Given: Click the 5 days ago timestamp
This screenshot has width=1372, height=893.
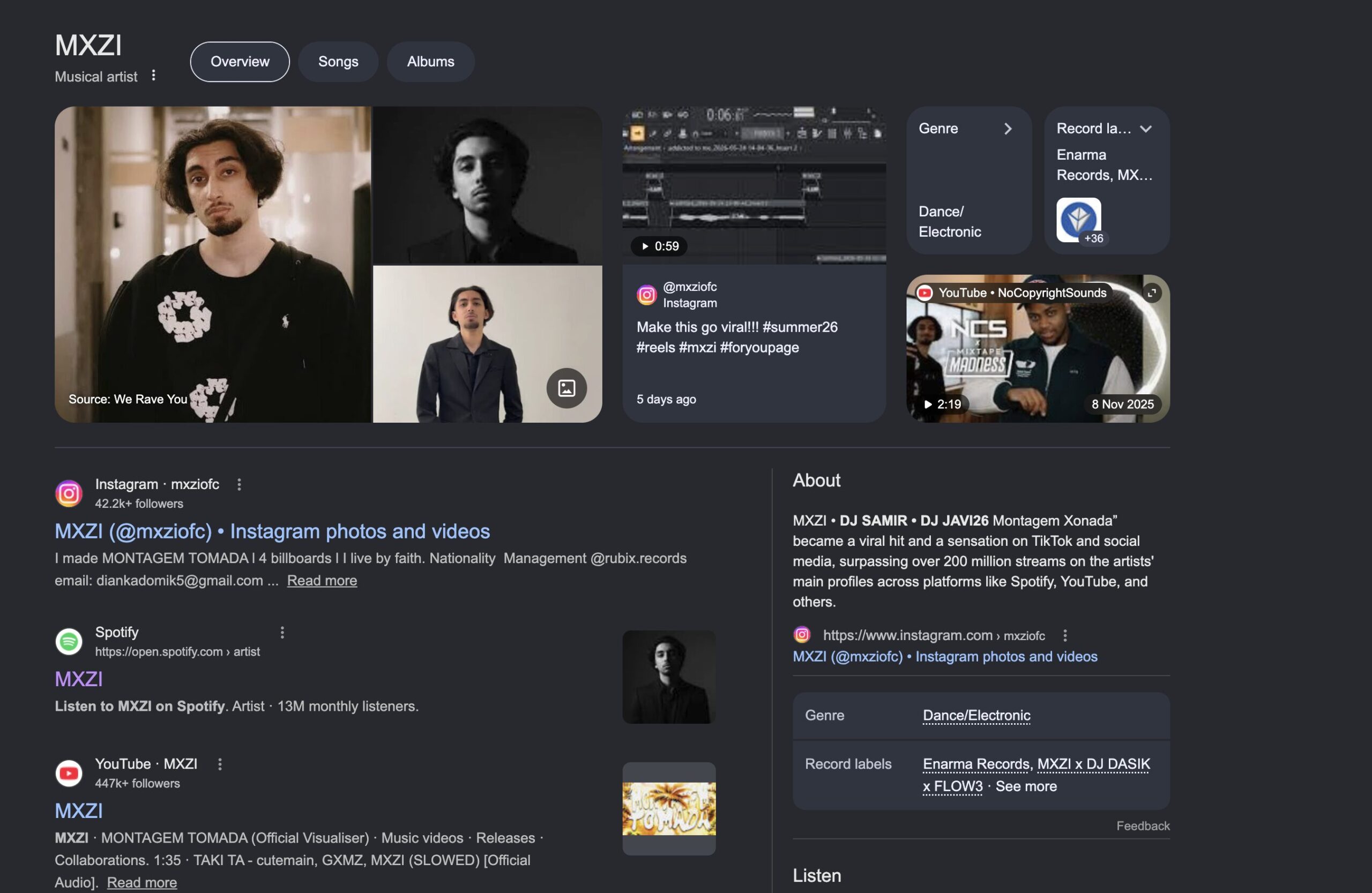Looking at the screenshot, I should point(666,399).
